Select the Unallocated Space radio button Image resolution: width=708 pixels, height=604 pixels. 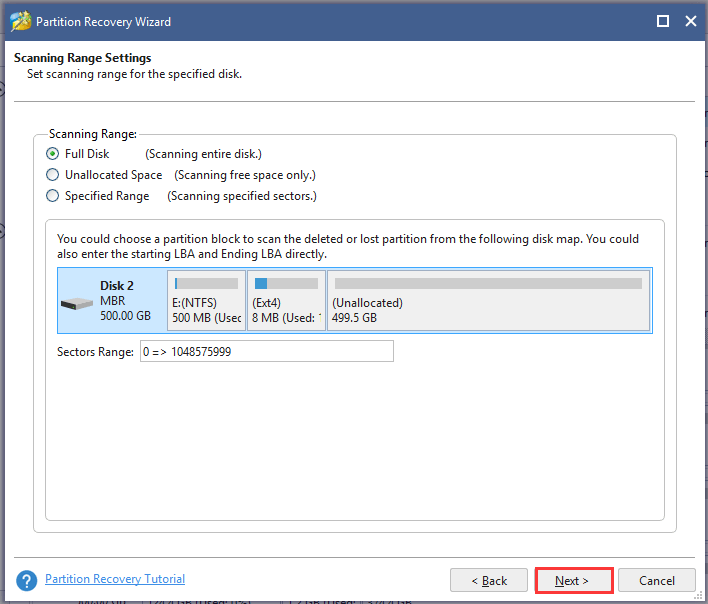pyautogui.click(x=52, y=175)
